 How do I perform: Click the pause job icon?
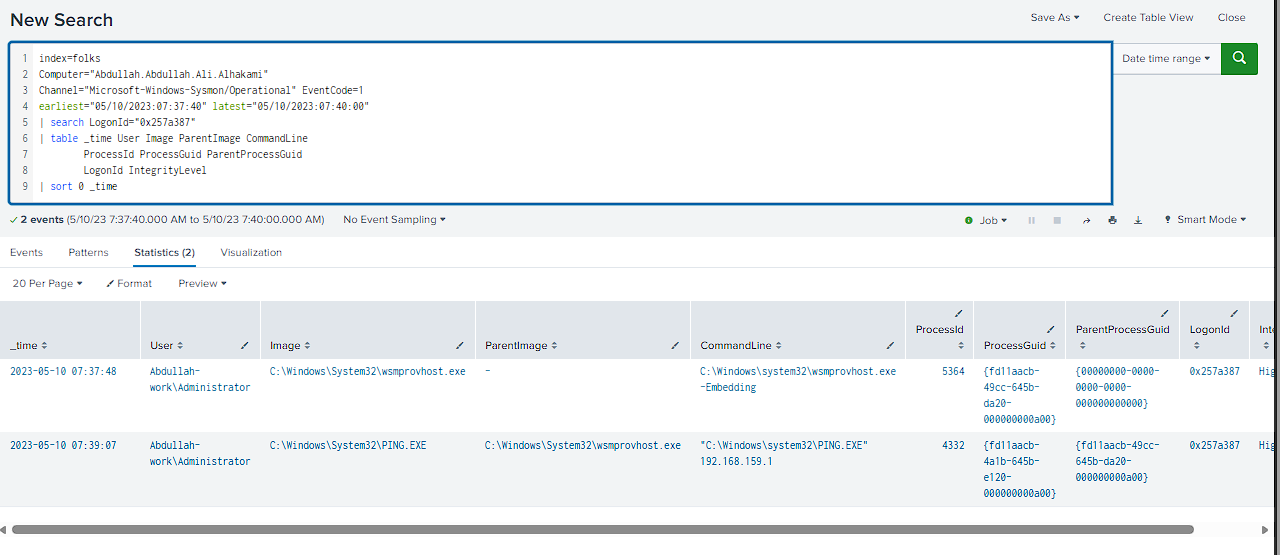[x=1031, y=220]
